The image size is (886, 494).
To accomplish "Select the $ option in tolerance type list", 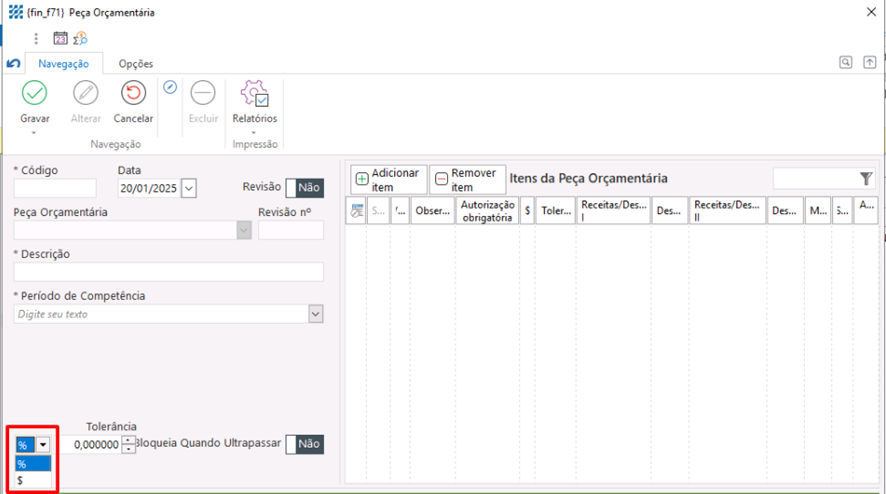I will click(x=22, y=481).
